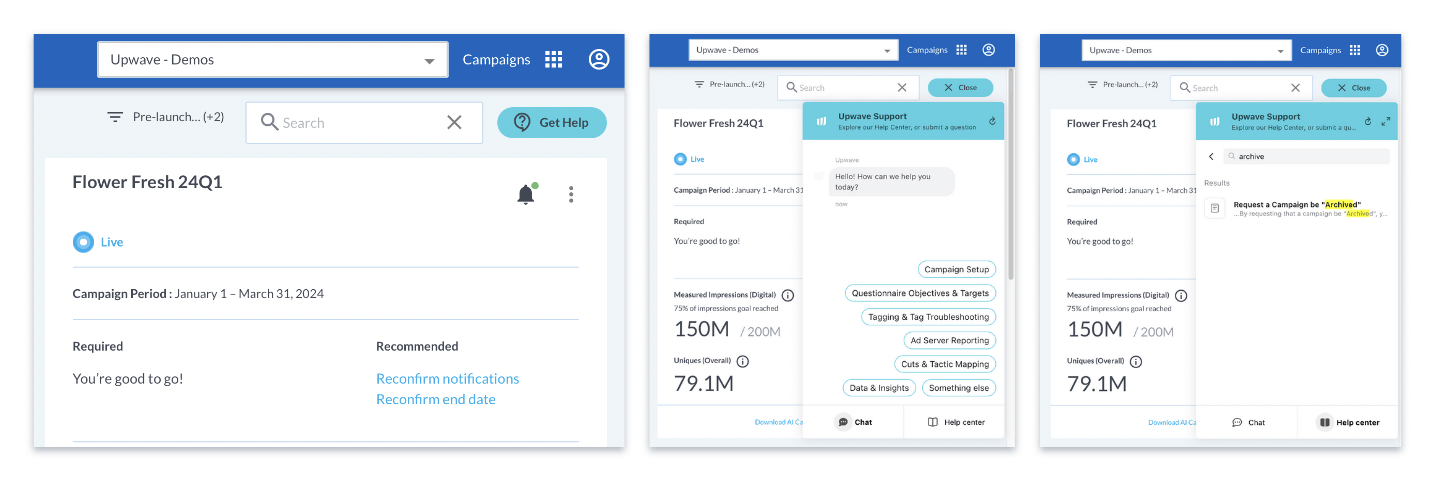
Task: Click the article icon beside the Archived result
Action: pyautogui.click(x=1215, y=209)
